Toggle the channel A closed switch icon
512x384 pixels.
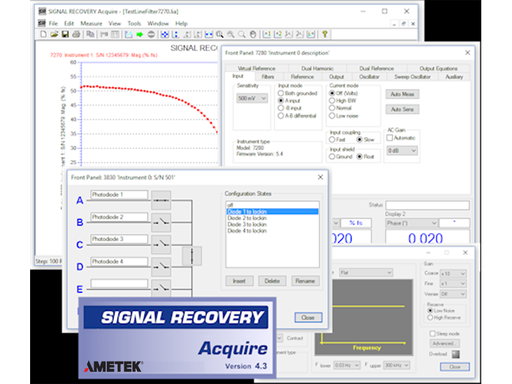(x=161, y=200)
